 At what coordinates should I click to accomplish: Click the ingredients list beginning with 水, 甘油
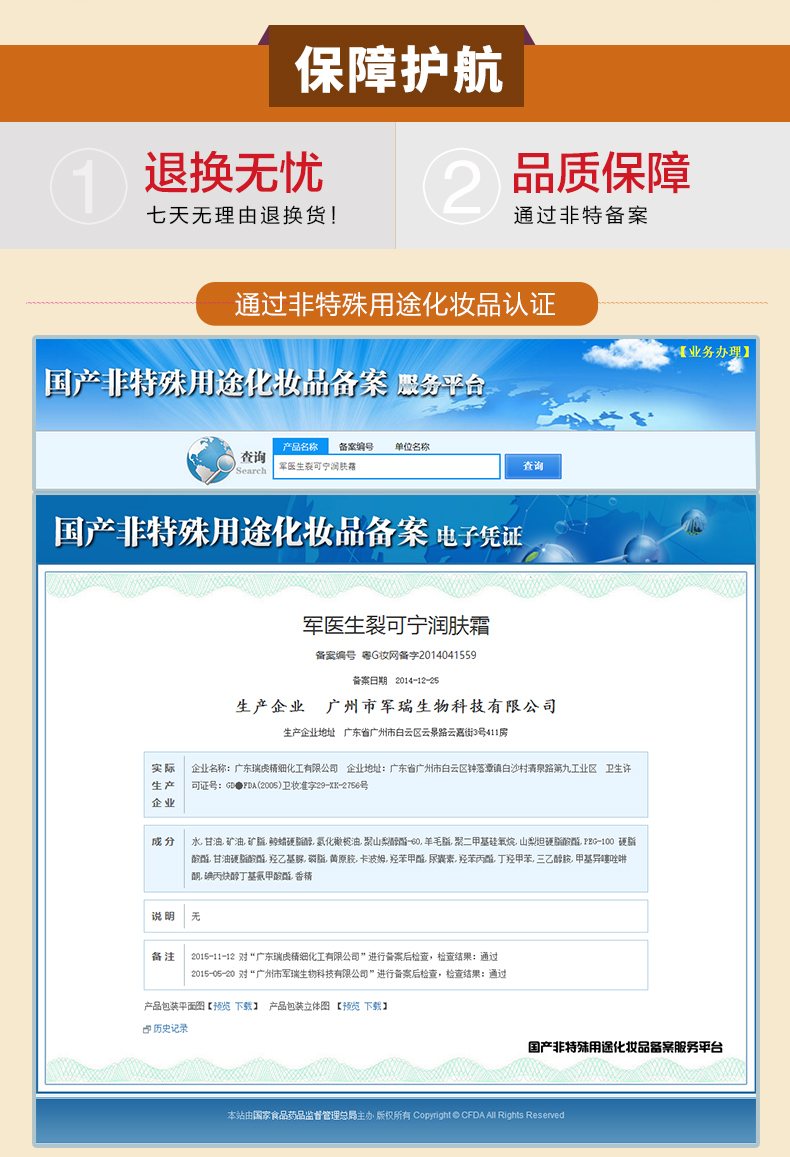[413, 859]
